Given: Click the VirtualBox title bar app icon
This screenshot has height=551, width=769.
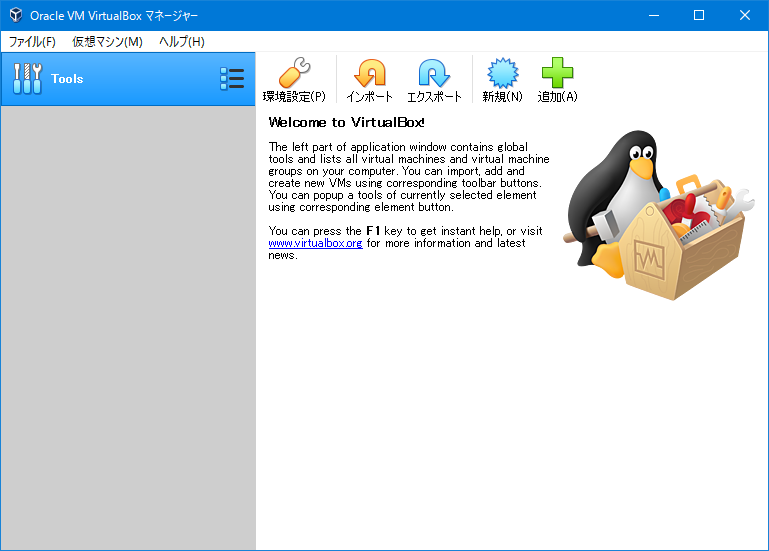Looking at the screenshot, I should (16, 15).
